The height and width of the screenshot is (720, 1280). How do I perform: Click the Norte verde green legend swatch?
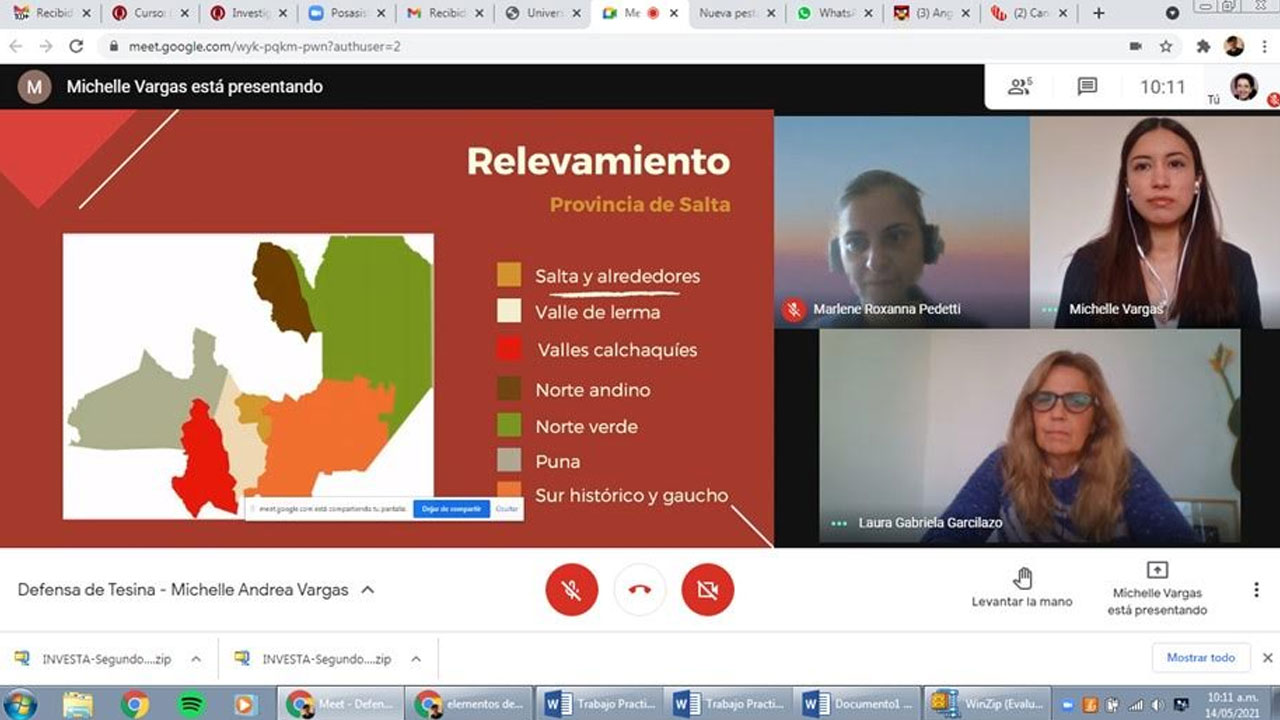(x=509, y=425)
